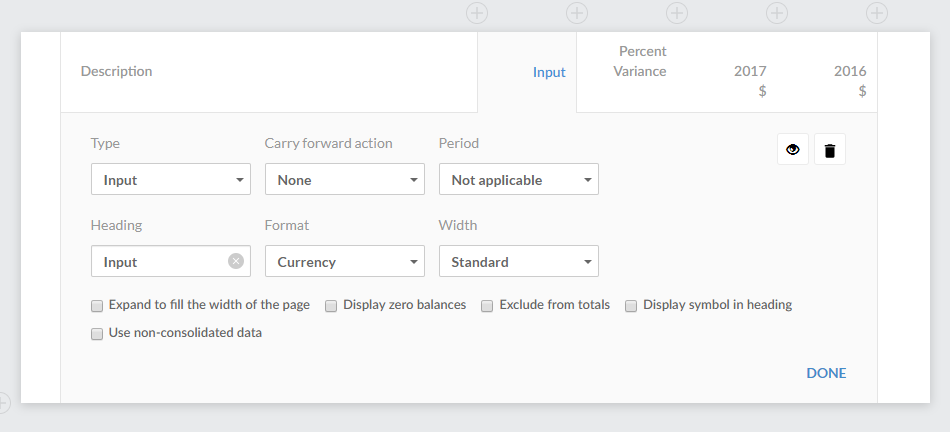
Task: Click plus icon above 2016 column
Action: [x=777, y=13]
